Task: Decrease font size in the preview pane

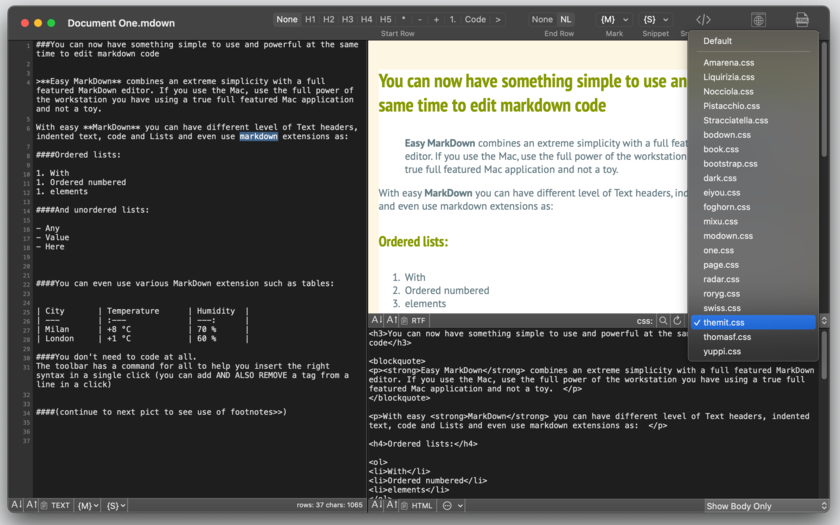Action: coord(377,320)
